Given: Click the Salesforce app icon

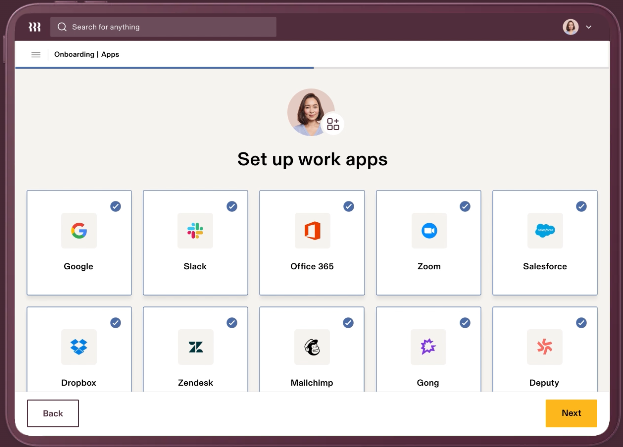Looking at the screenshot, I should (x=545, y=230).
